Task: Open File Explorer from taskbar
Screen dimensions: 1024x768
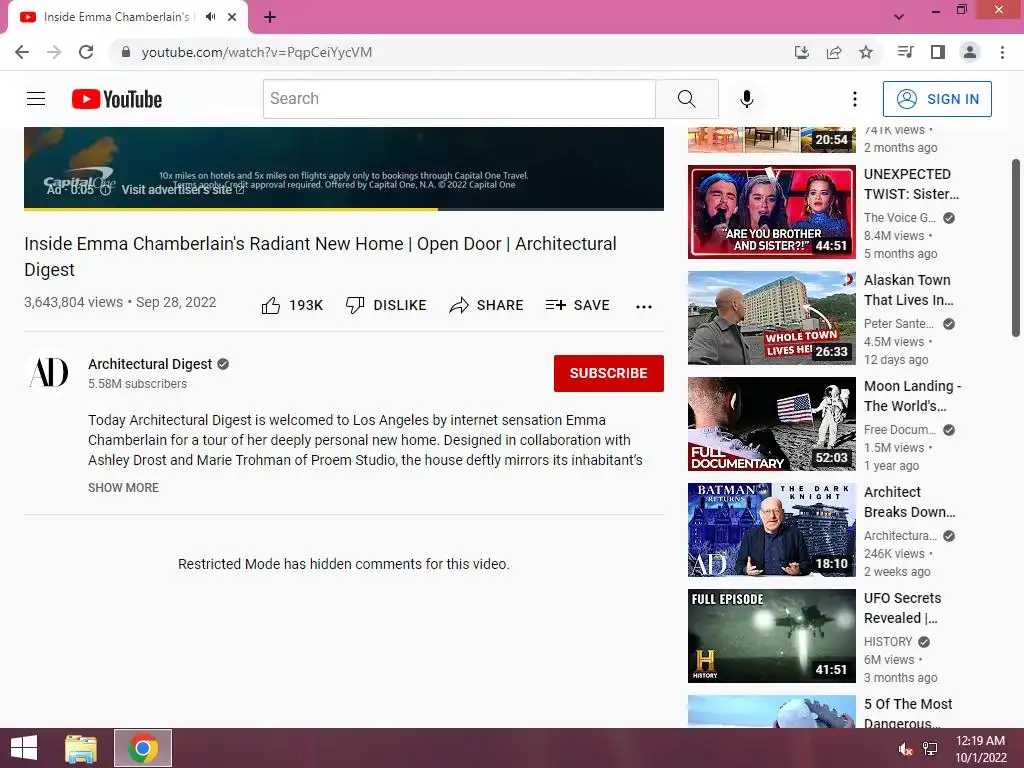Action: click(x=81, y=748)
